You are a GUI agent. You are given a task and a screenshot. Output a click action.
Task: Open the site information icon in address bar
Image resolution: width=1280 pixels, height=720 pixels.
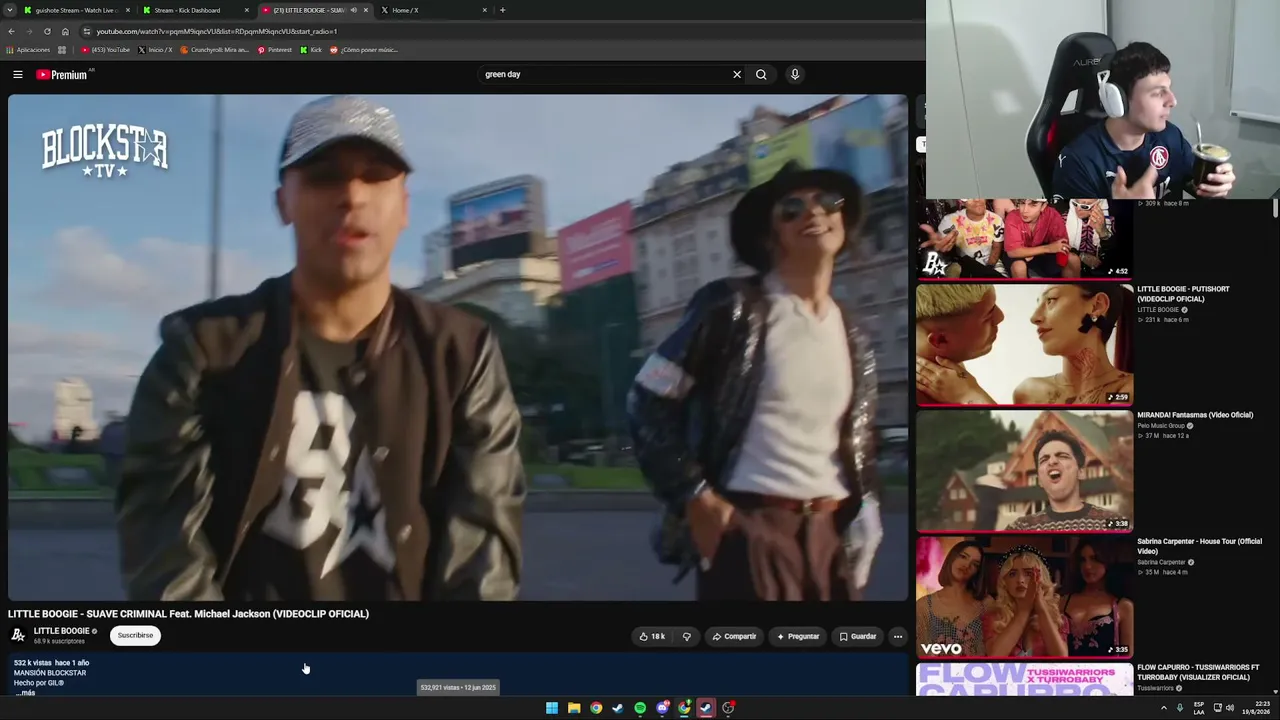(x=86, y=31)
